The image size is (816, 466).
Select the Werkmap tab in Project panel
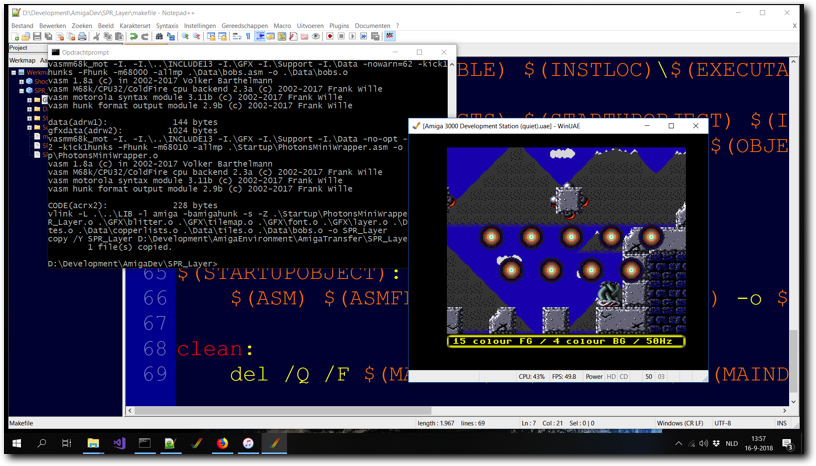22,60
